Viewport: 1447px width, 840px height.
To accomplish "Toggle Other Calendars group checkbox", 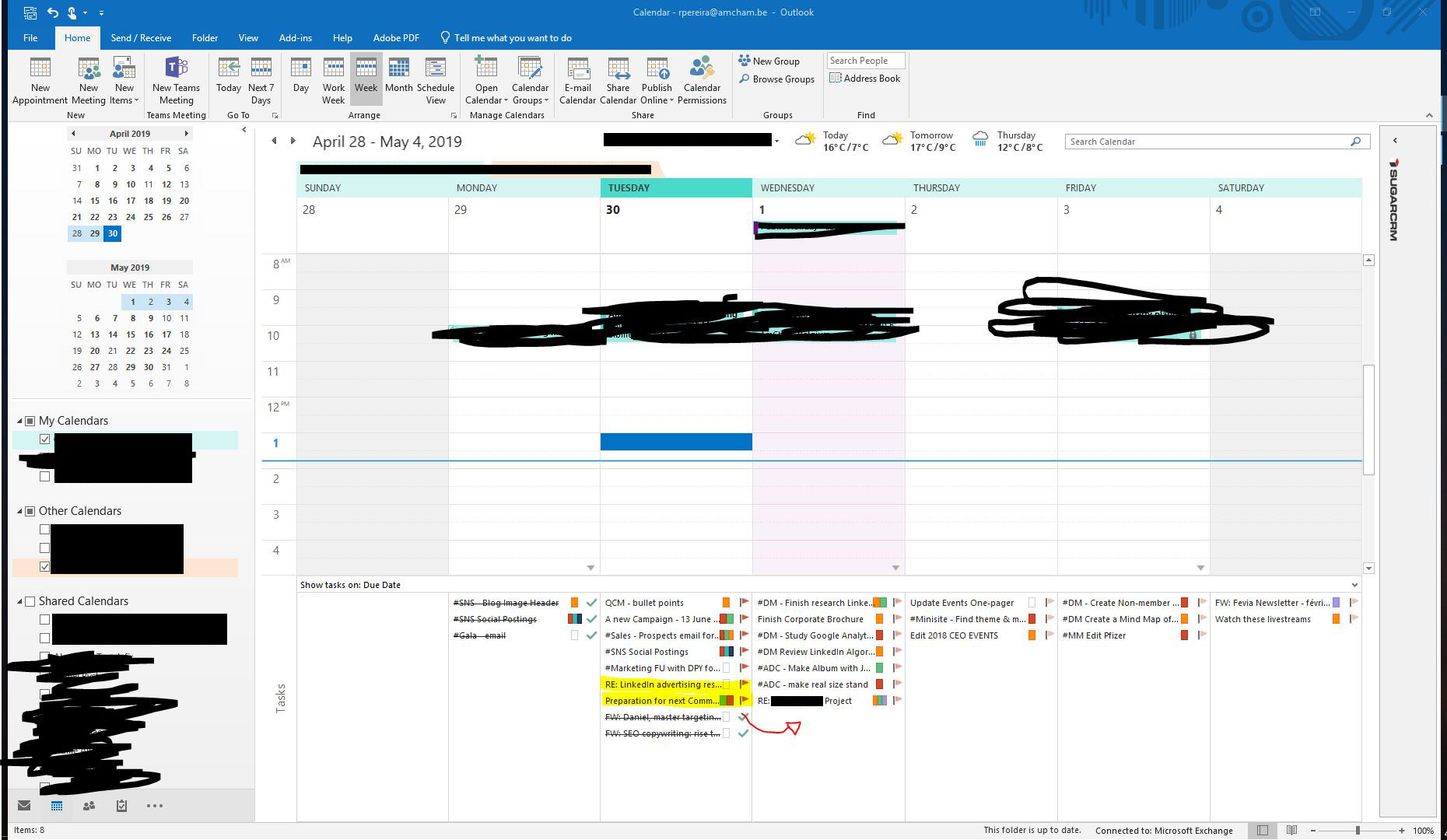I will (x=30, y=511).
